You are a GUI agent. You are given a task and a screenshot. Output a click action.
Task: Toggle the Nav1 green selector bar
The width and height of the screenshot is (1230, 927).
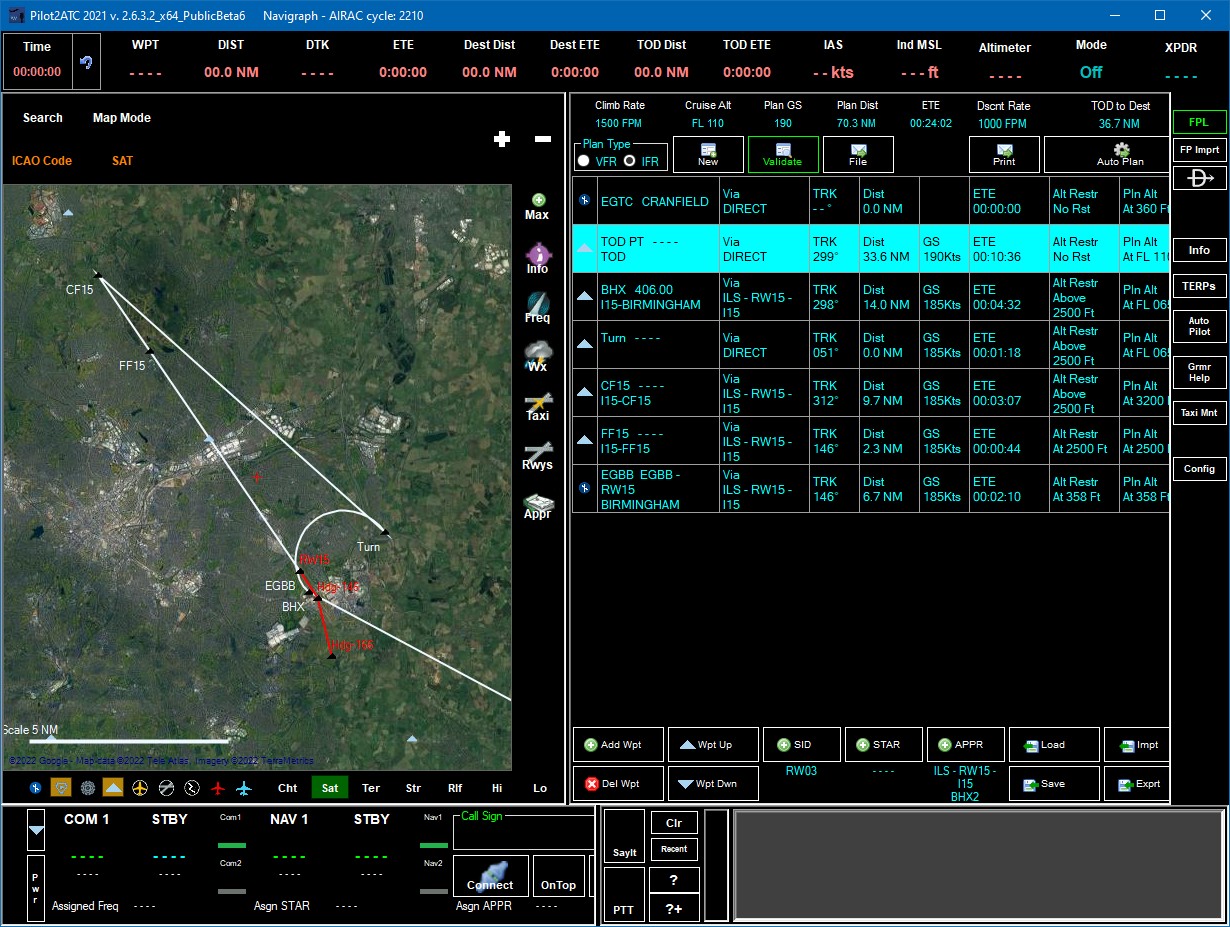(x=433, y=845)
